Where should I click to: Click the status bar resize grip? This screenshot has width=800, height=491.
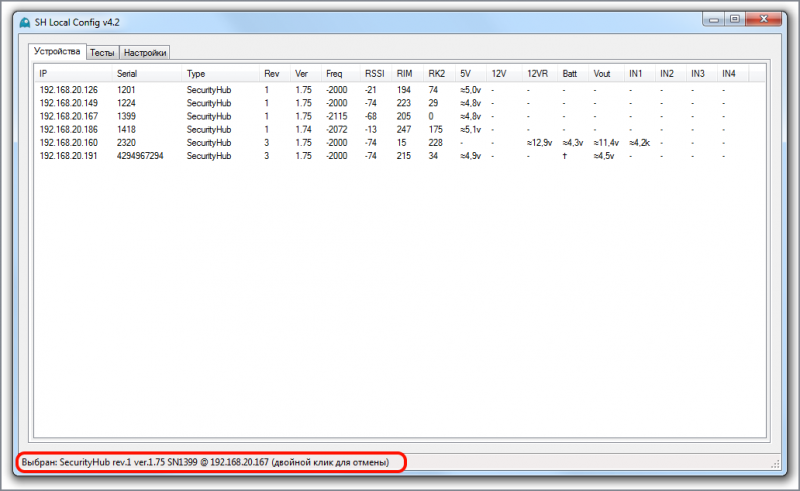pyautogui.click(x=775, y=463)
